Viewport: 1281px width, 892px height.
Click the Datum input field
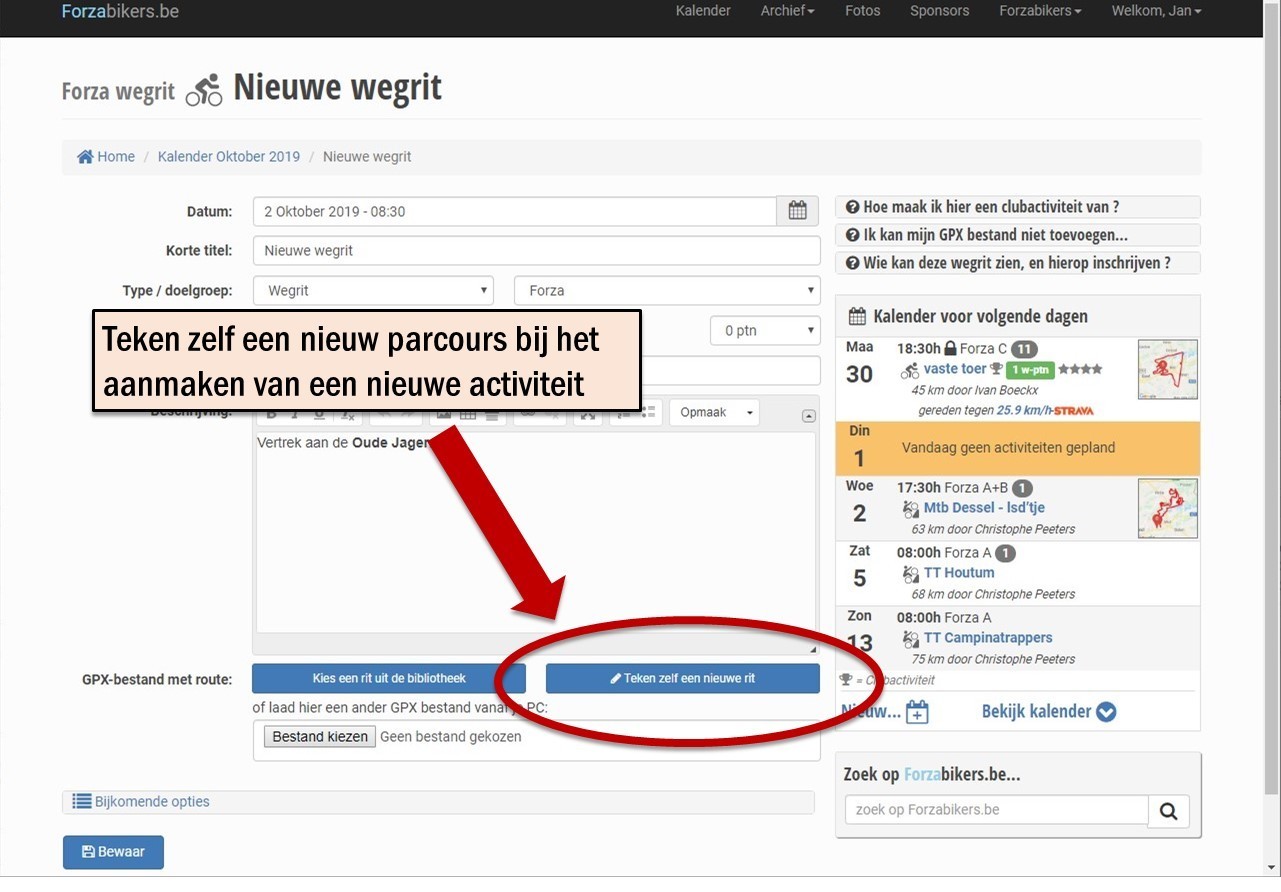pyautogui.click(x=515, y=212)
